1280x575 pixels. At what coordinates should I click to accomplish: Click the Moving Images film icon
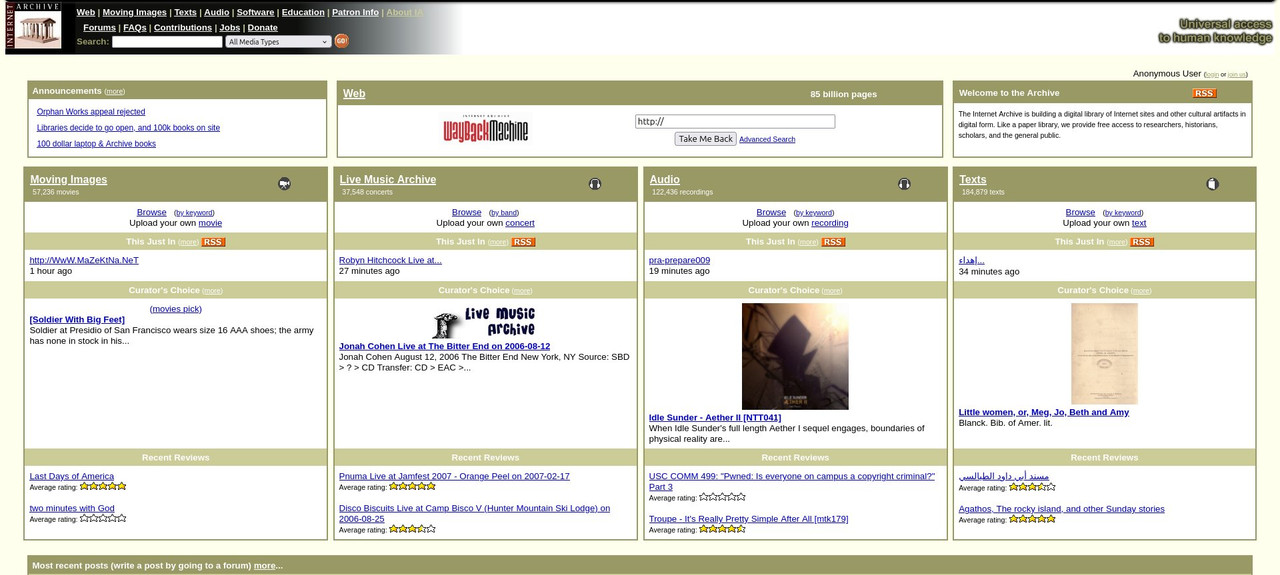pos(284,183)
